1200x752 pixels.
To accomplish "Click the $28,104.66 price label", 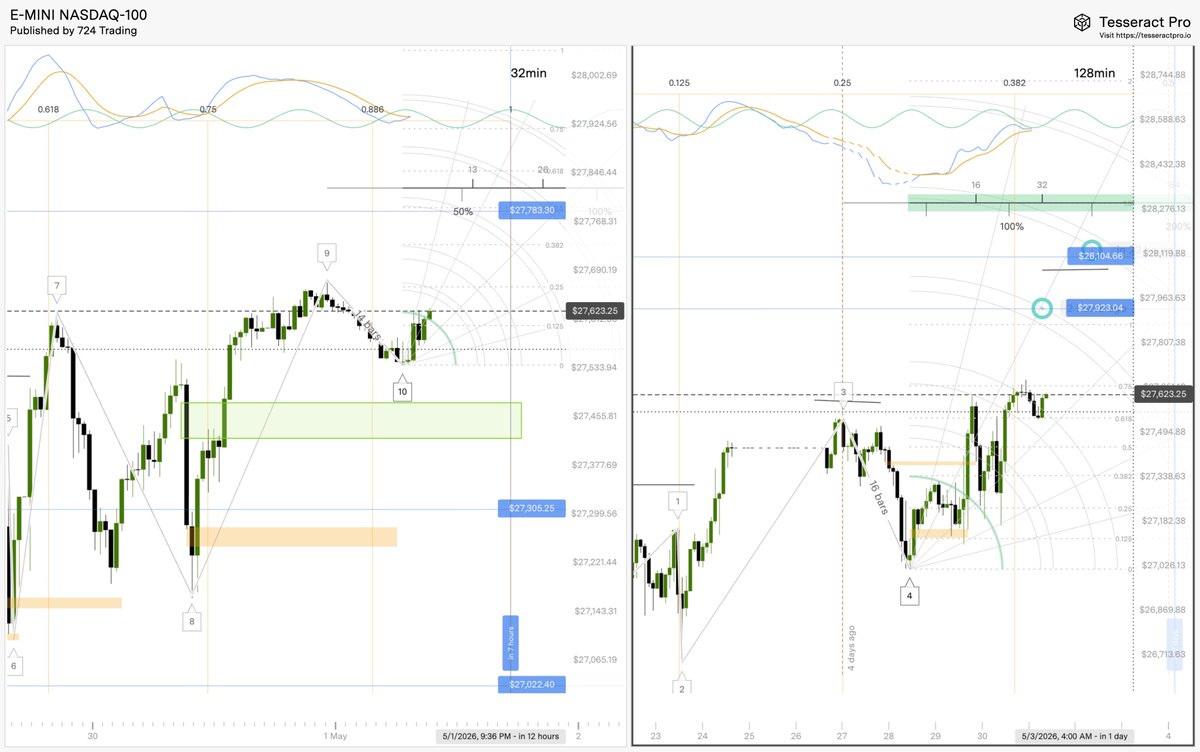I will pos(1100,256).
